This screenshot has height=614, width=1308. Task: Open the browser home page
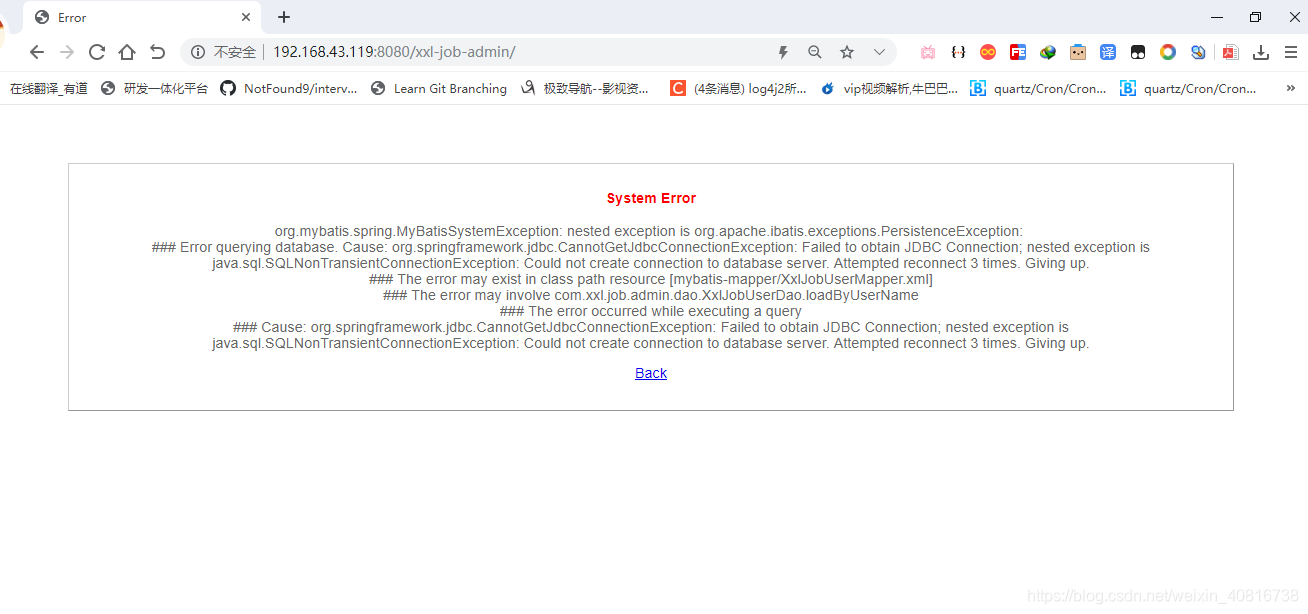click(x=127, y=52)
